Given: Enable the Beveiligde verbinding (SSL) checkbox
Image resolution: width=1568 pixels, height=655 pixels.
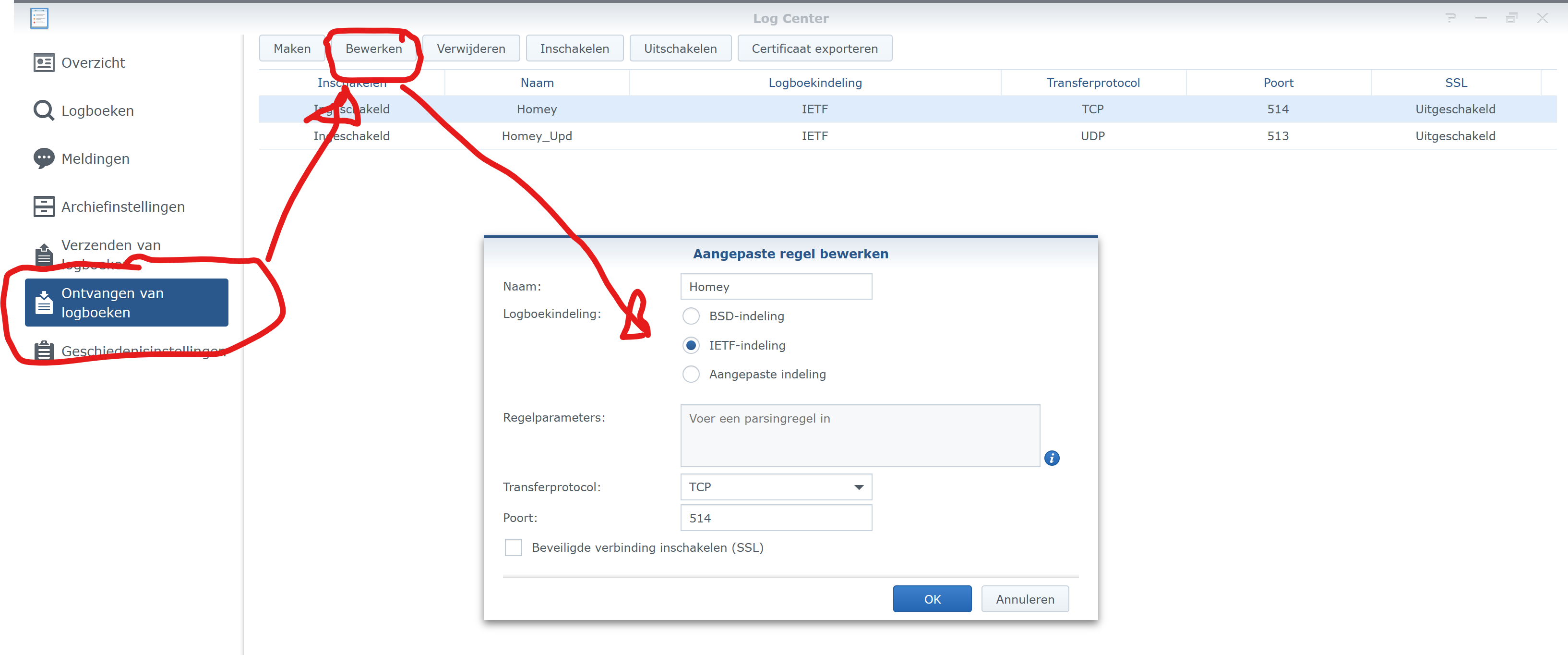Looking at the screenshot, I should [513, 547].
